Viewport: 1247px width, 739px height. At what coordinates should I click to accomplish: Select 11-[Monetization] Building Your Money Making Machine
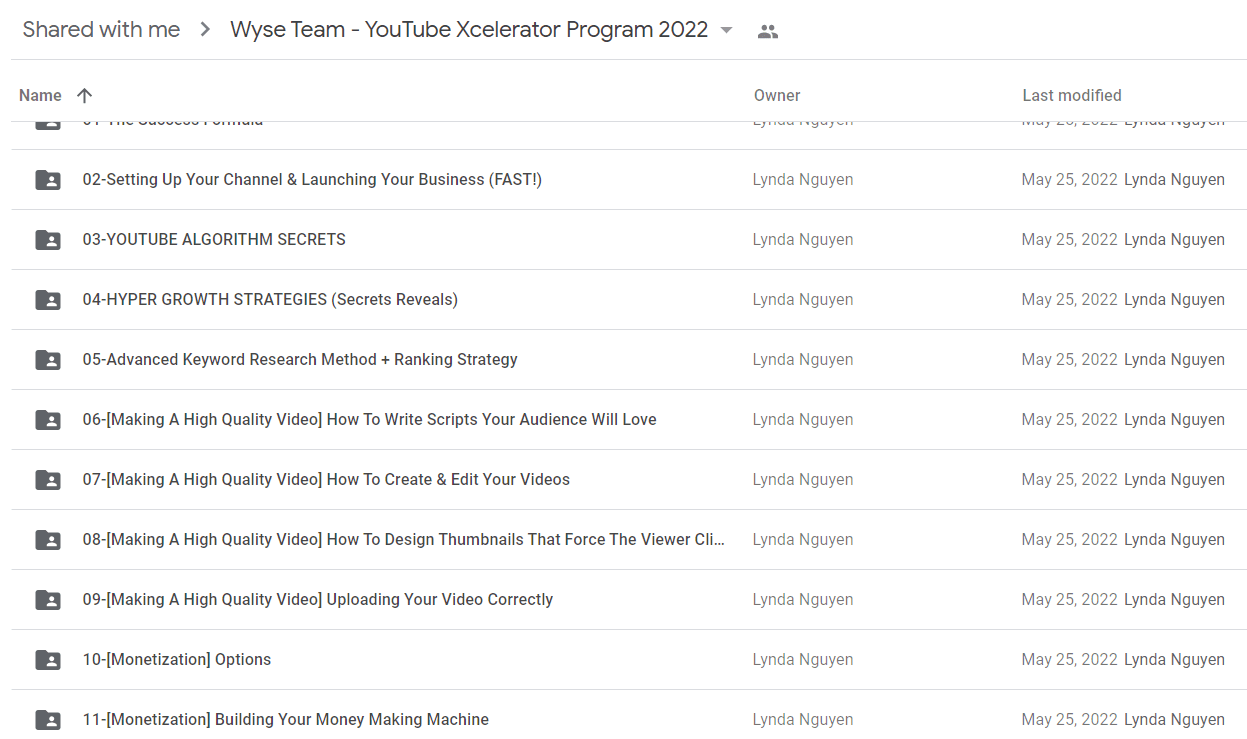point(286,720)
